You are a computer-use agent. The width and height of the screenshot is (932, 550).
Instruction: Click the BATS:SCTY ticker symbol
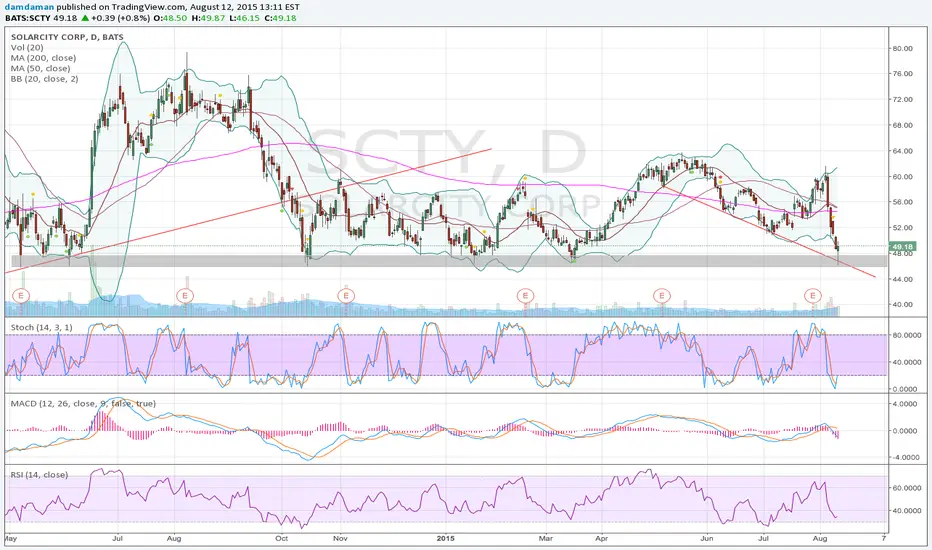[x=27, y=18]
